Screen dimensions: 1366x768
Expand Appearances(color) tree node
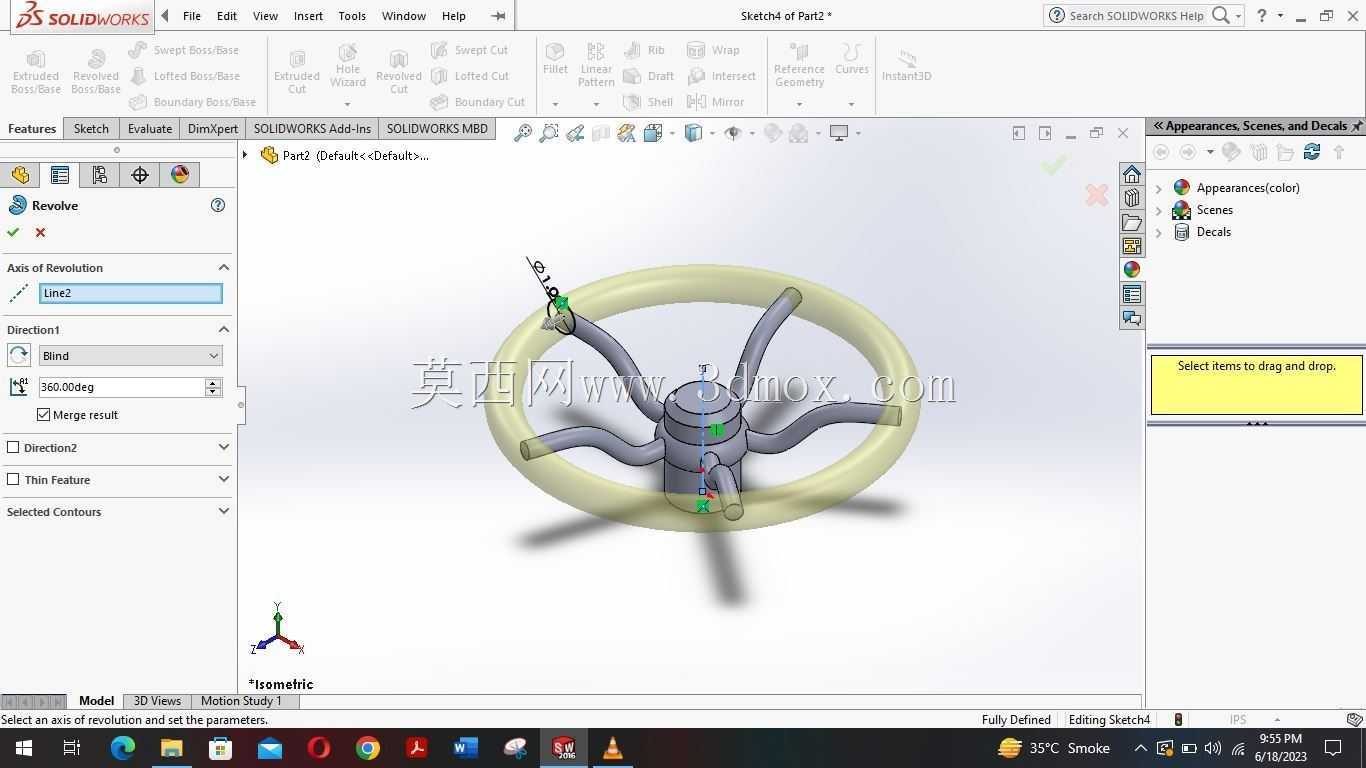(x=1159, y=188)
